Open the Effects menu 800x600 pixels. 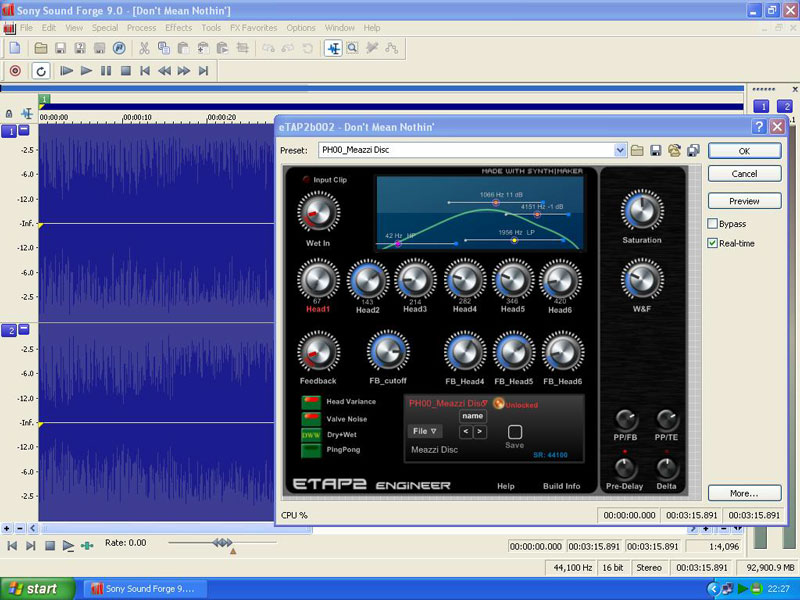point(178,28)
